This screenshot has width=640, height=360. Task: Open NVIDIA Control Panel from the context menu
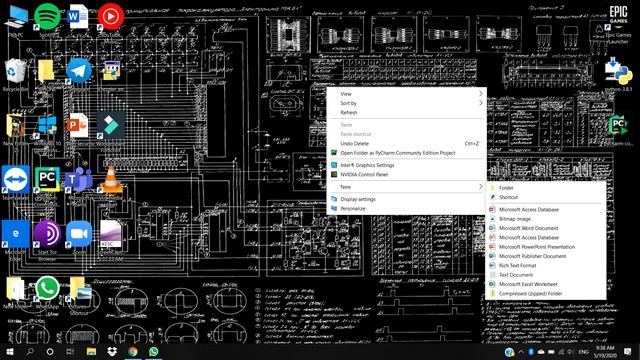[406, 174]
